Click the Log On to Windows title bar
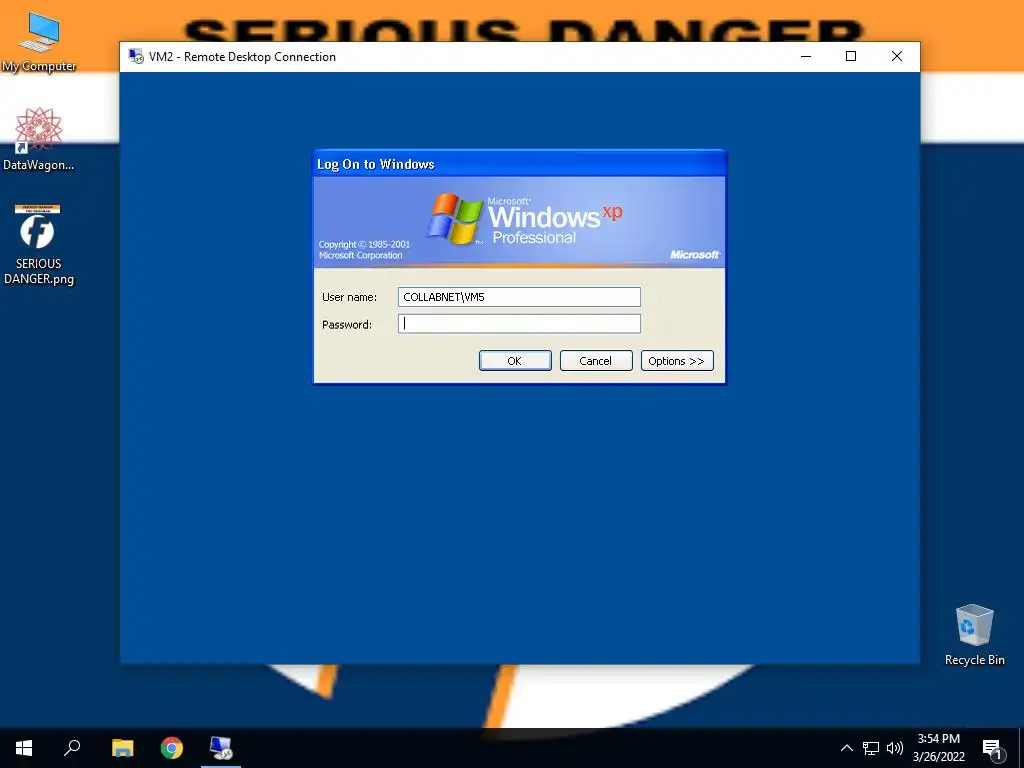The height and width of the screenshot is (768, 1024). [x=519, y=164]
